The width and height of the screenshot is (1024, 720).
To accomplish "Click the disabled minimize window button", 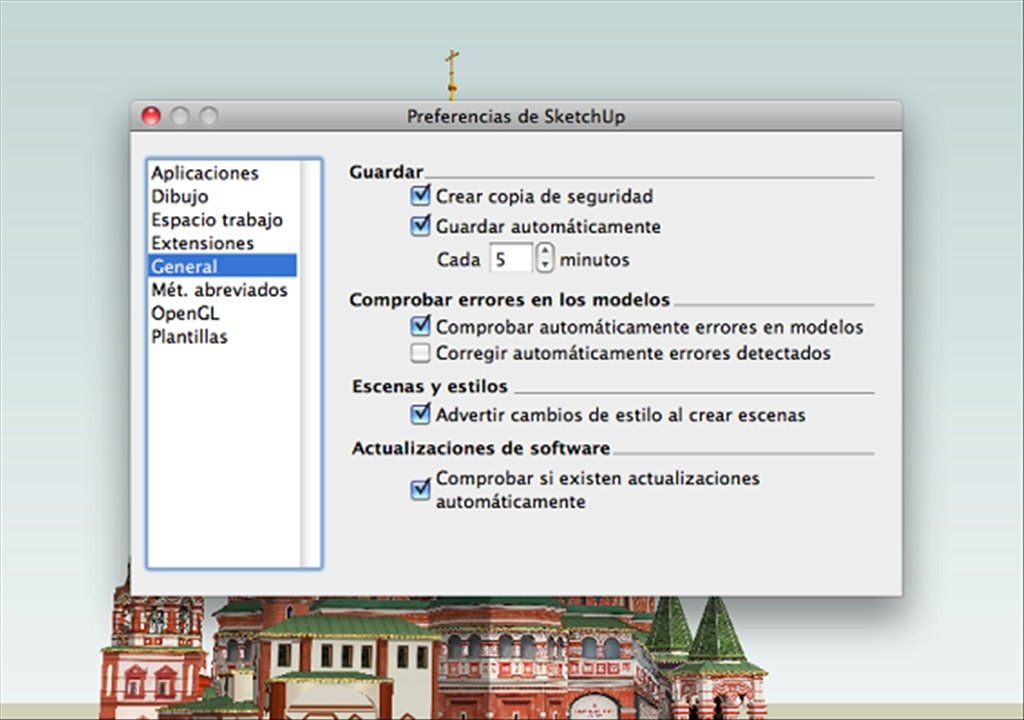I will tap(180, 116).
